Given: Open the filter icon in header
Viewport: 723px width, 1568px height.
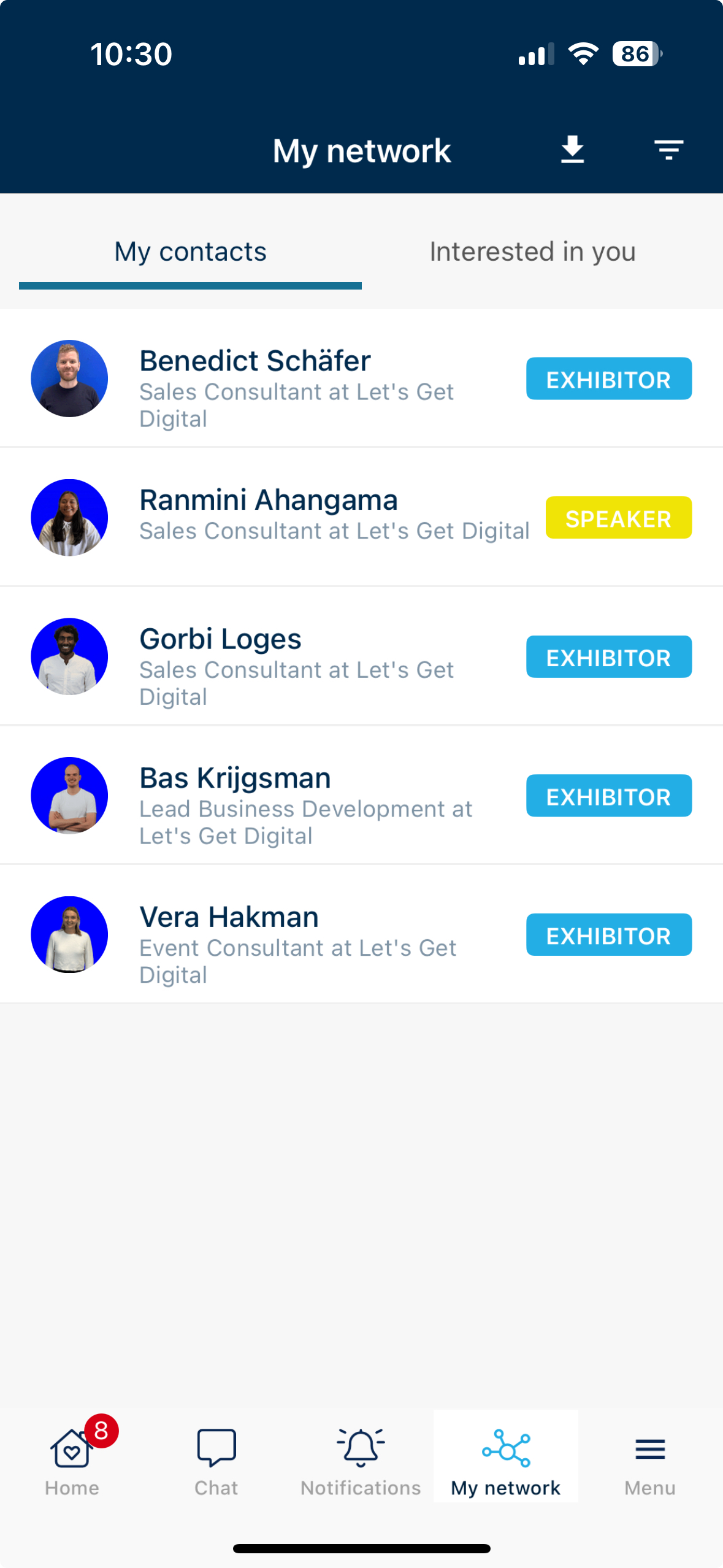Looking at the screenshot, I should coord(668,150).
